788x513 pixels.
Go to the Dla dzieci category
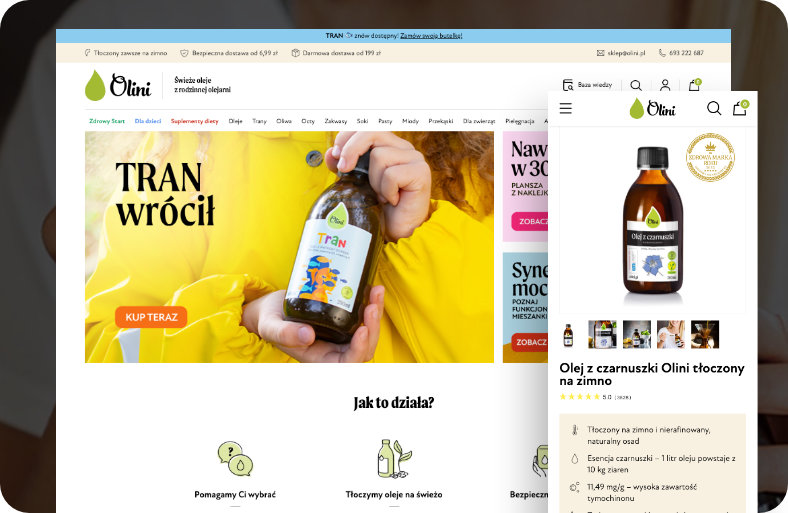[148, 121]
